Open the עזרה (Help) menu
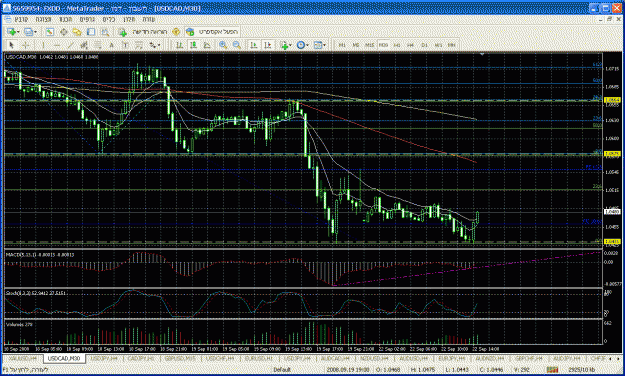The image size is (625, 376). (x=149, y=20)
